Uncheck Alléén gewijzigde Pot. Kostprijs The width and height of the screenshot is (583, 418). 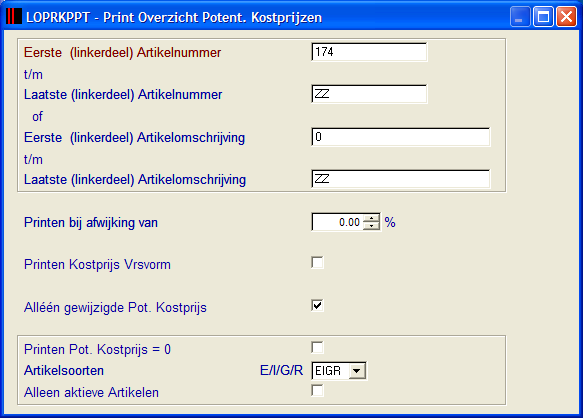click(x=318, y=306)
